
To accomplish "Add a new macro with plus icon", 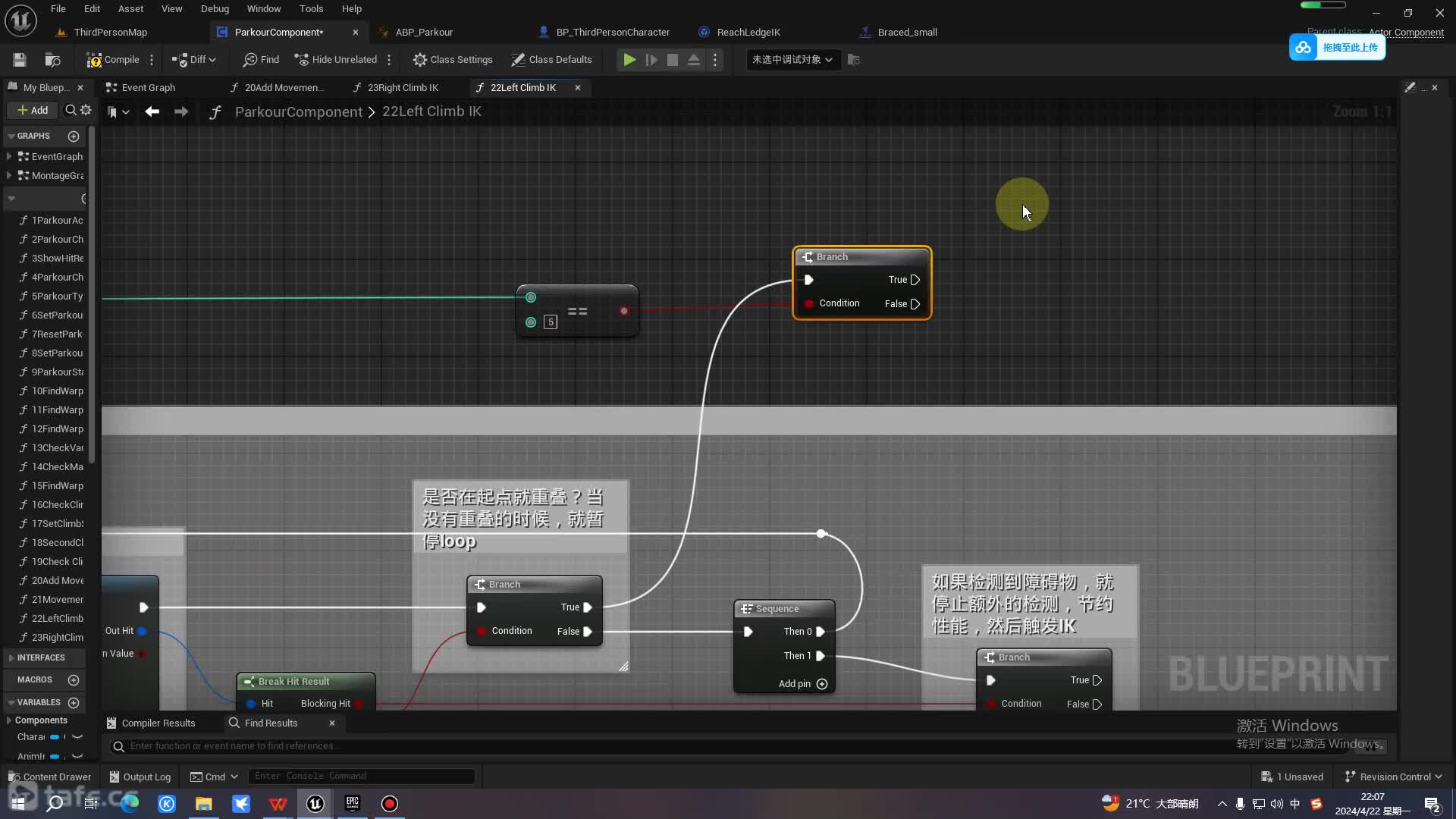I will point(74,680).
